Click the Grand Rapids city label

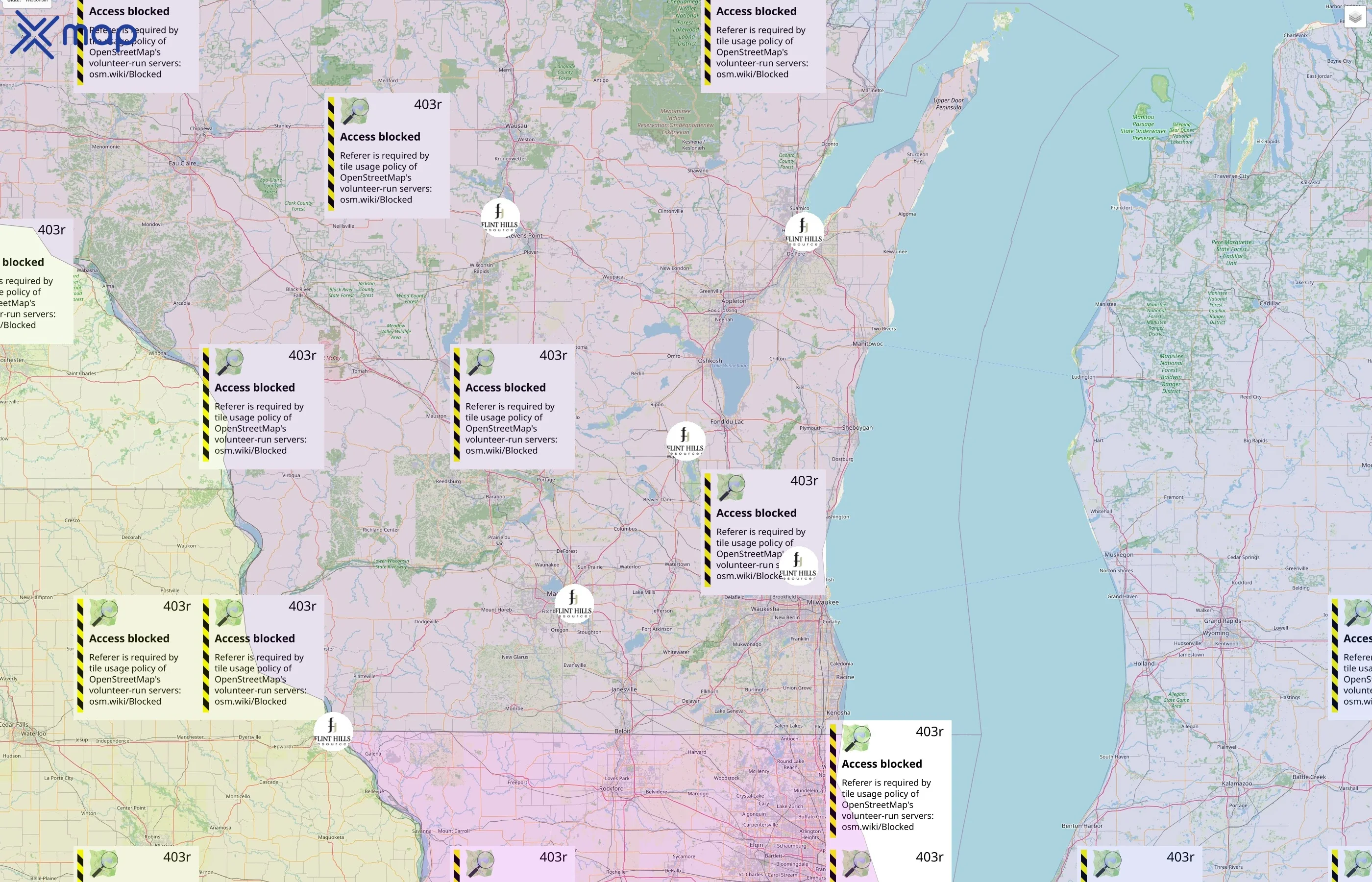(1222, 621)
